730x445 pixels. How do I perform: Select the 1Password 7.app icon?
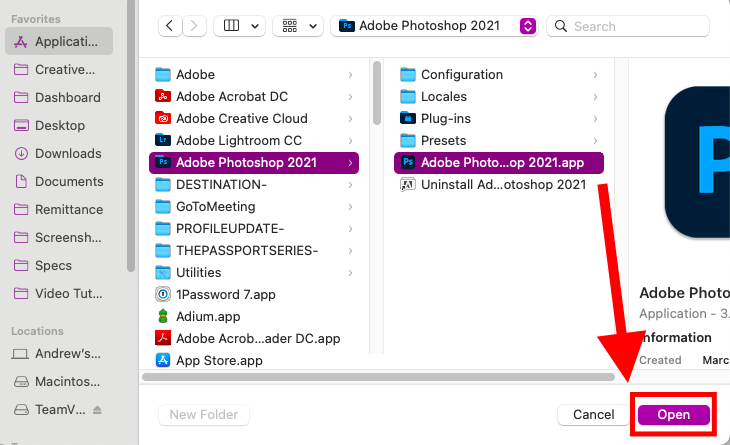coord(162,294)
